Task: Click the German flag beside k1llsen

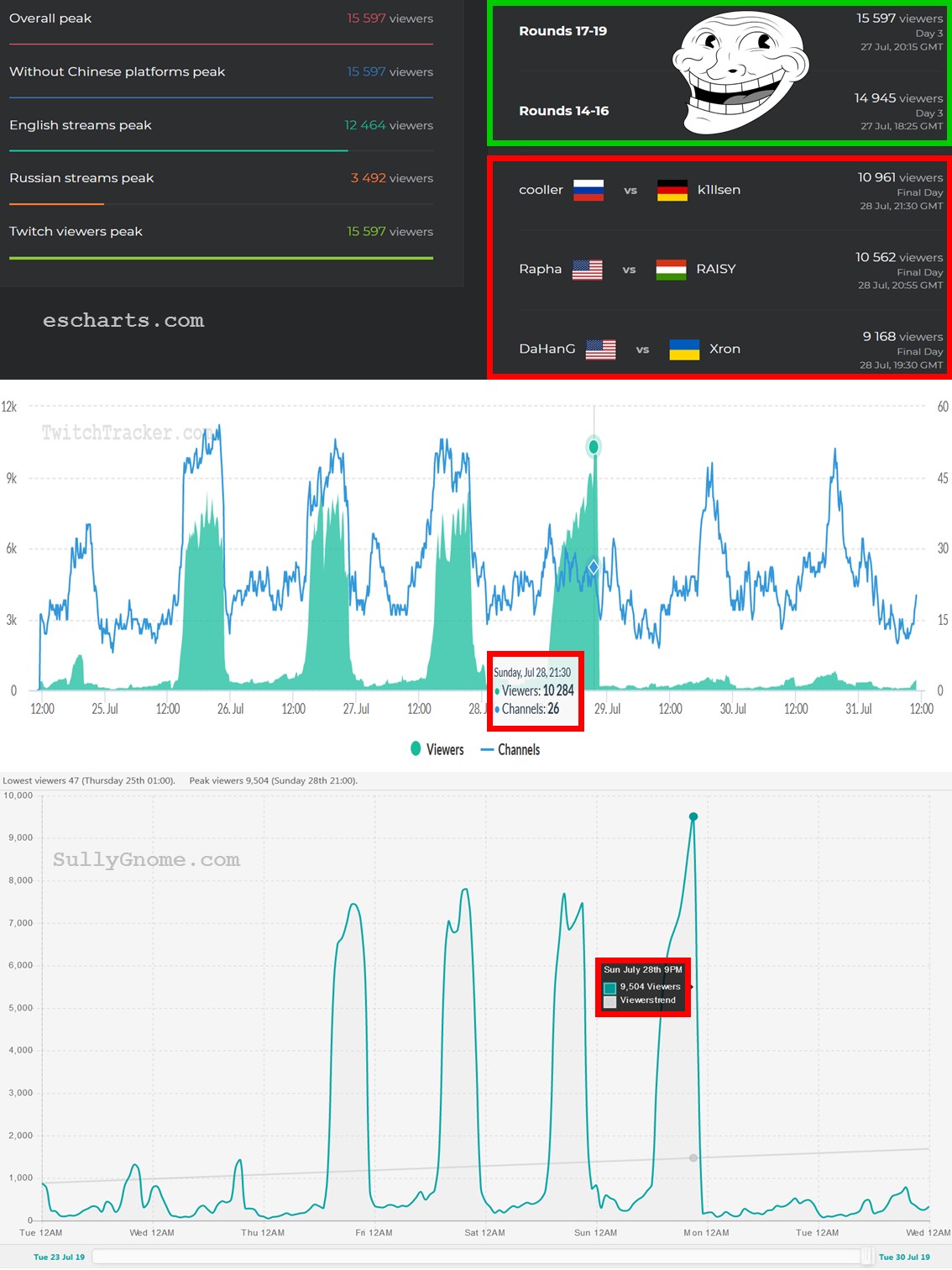Action: [672, 190]
